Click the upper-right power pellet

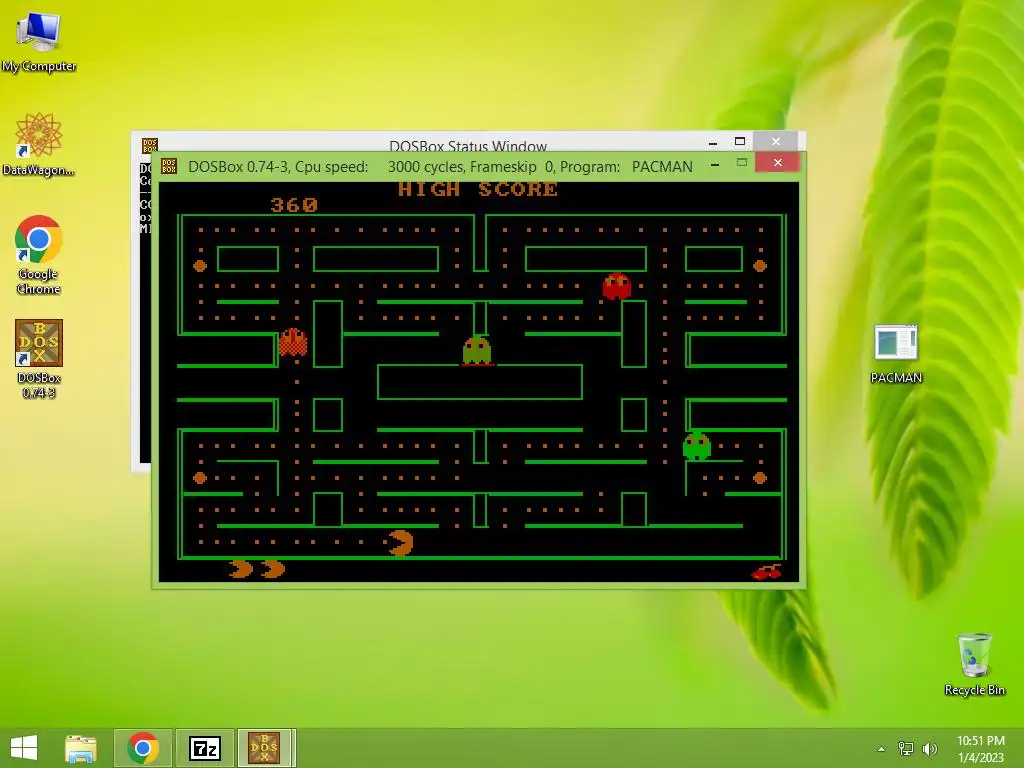(x=760, y=266)
